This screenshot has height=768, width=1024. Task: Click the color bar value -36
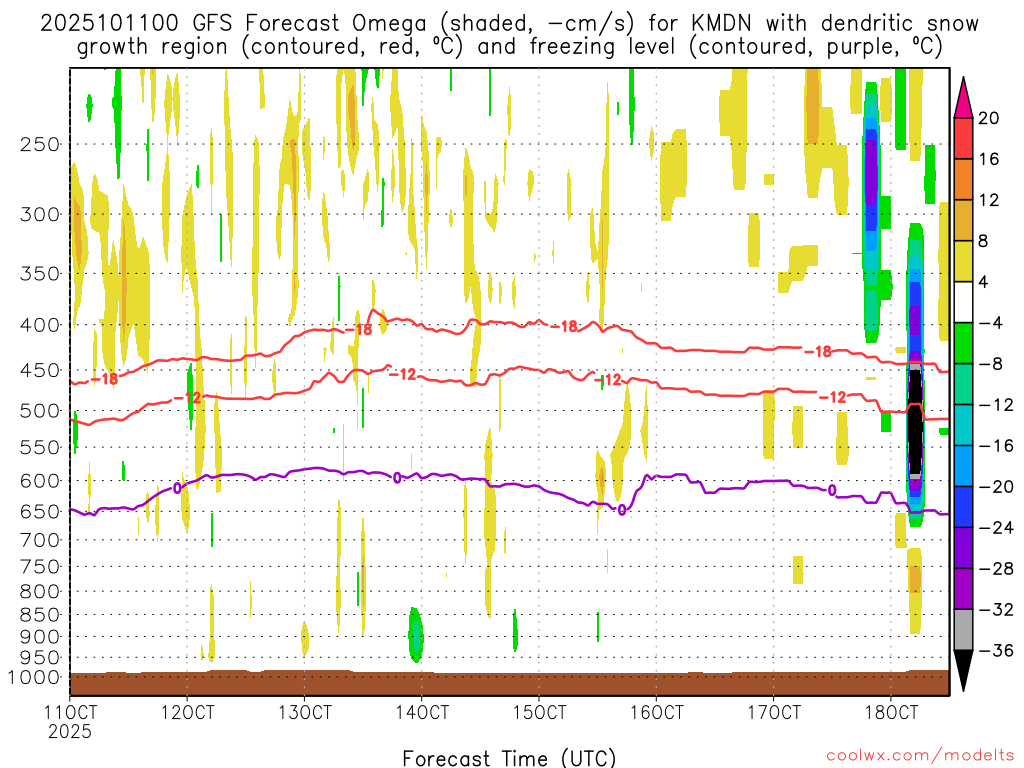996,650
